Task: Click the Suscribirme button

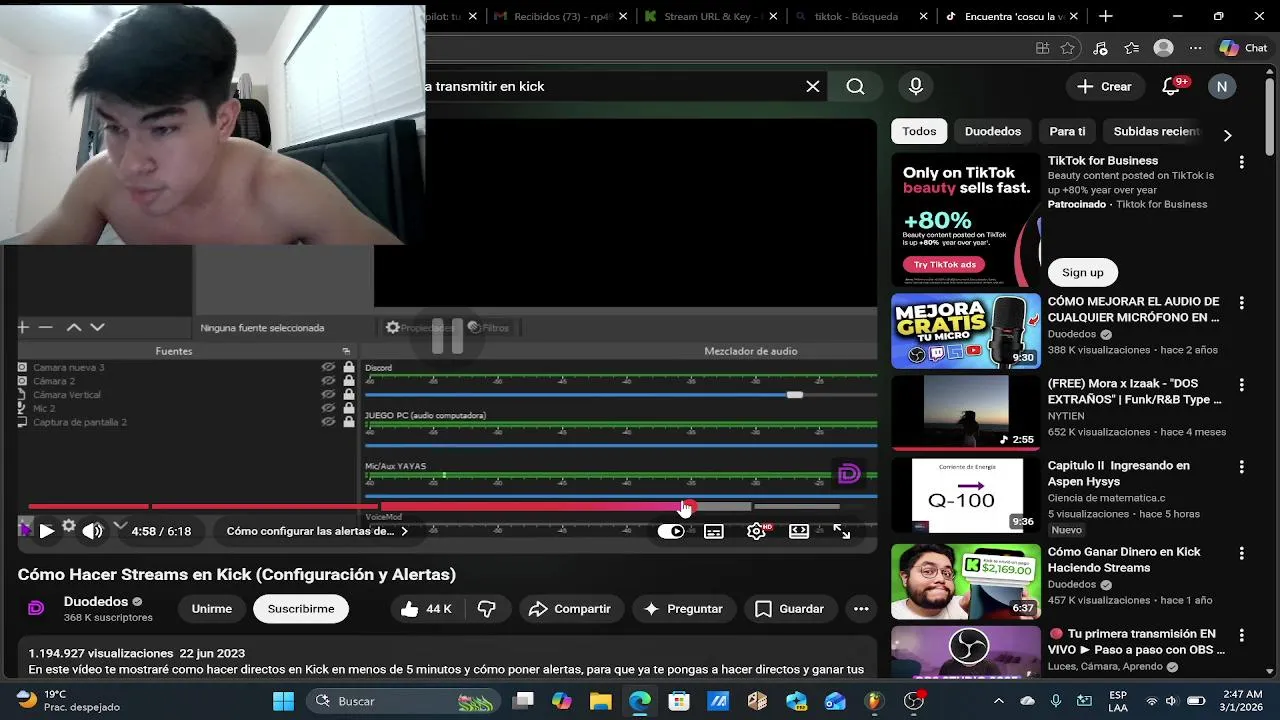Action: tap(301, 608)
